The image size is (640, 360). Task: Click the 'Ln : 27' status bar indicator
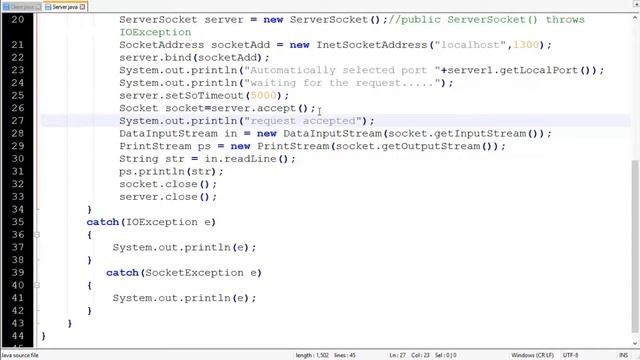tap(398, 356)
